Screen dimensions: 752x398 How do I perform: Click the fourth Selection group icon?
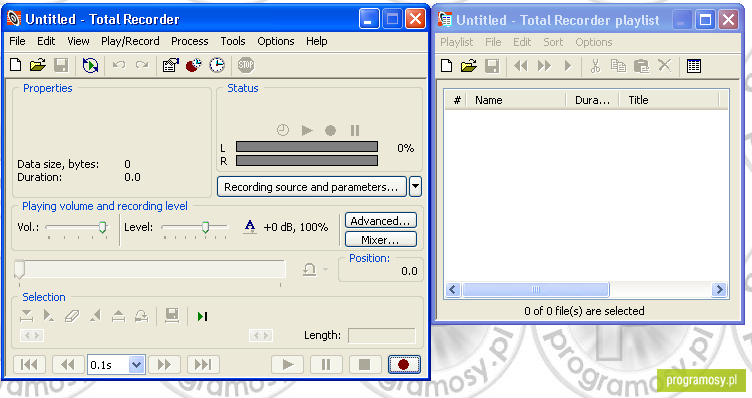[x=96, y=316]
